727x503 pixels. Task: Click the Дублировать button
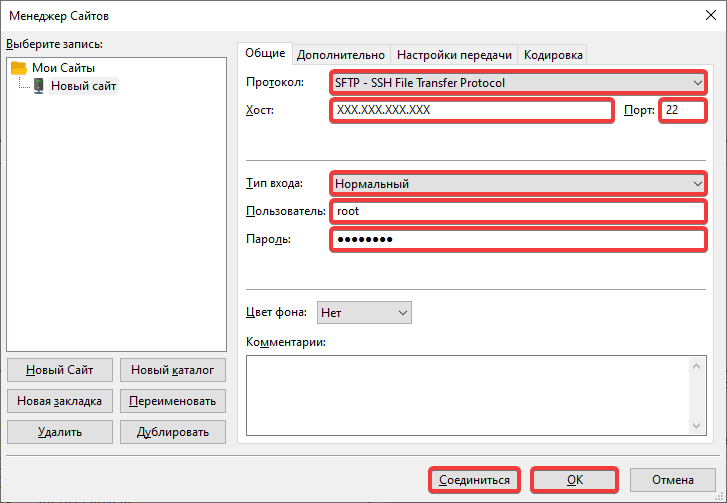tap(173, 432)
